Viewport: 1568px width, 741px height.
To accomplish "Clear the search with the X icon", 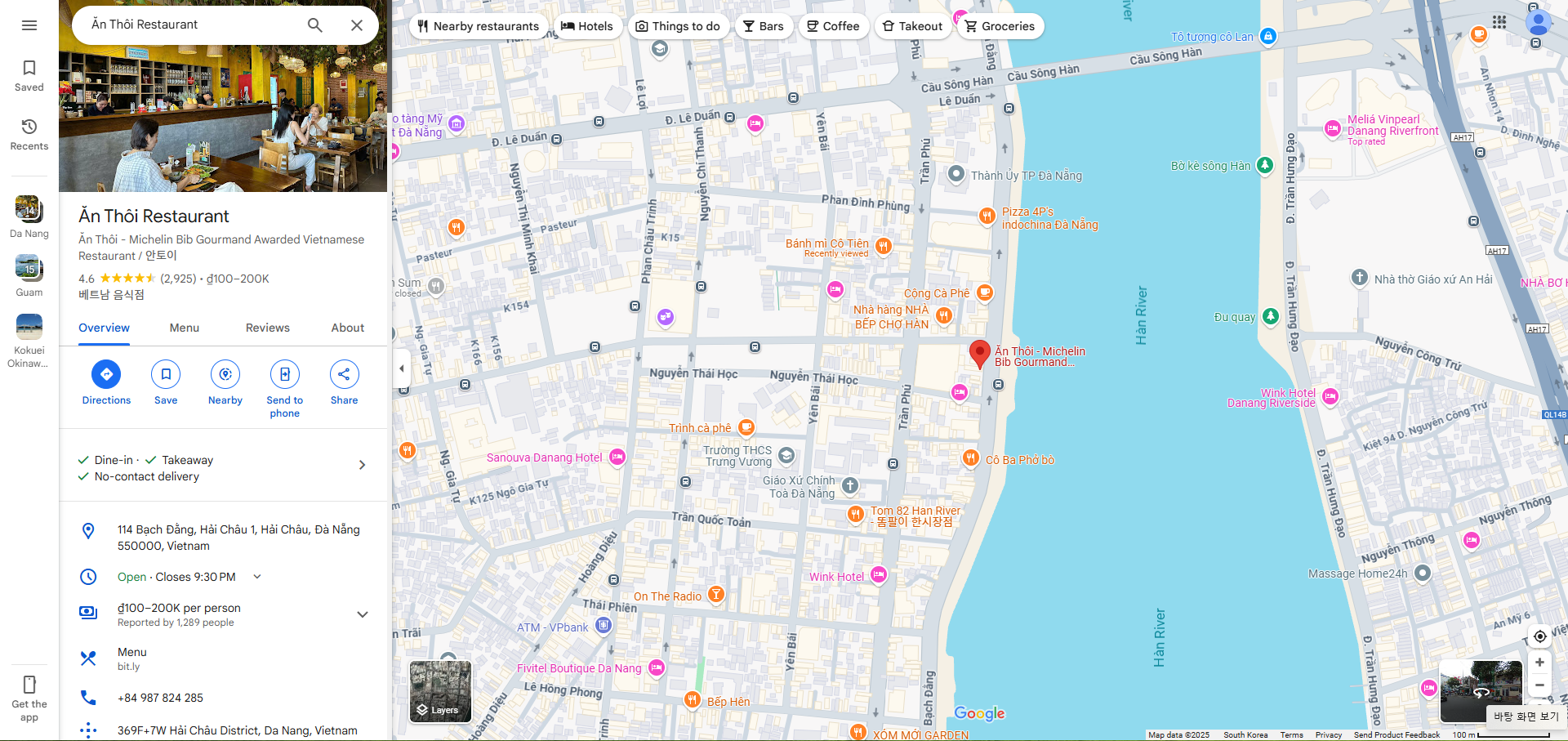I will click(x=357, y=25).
